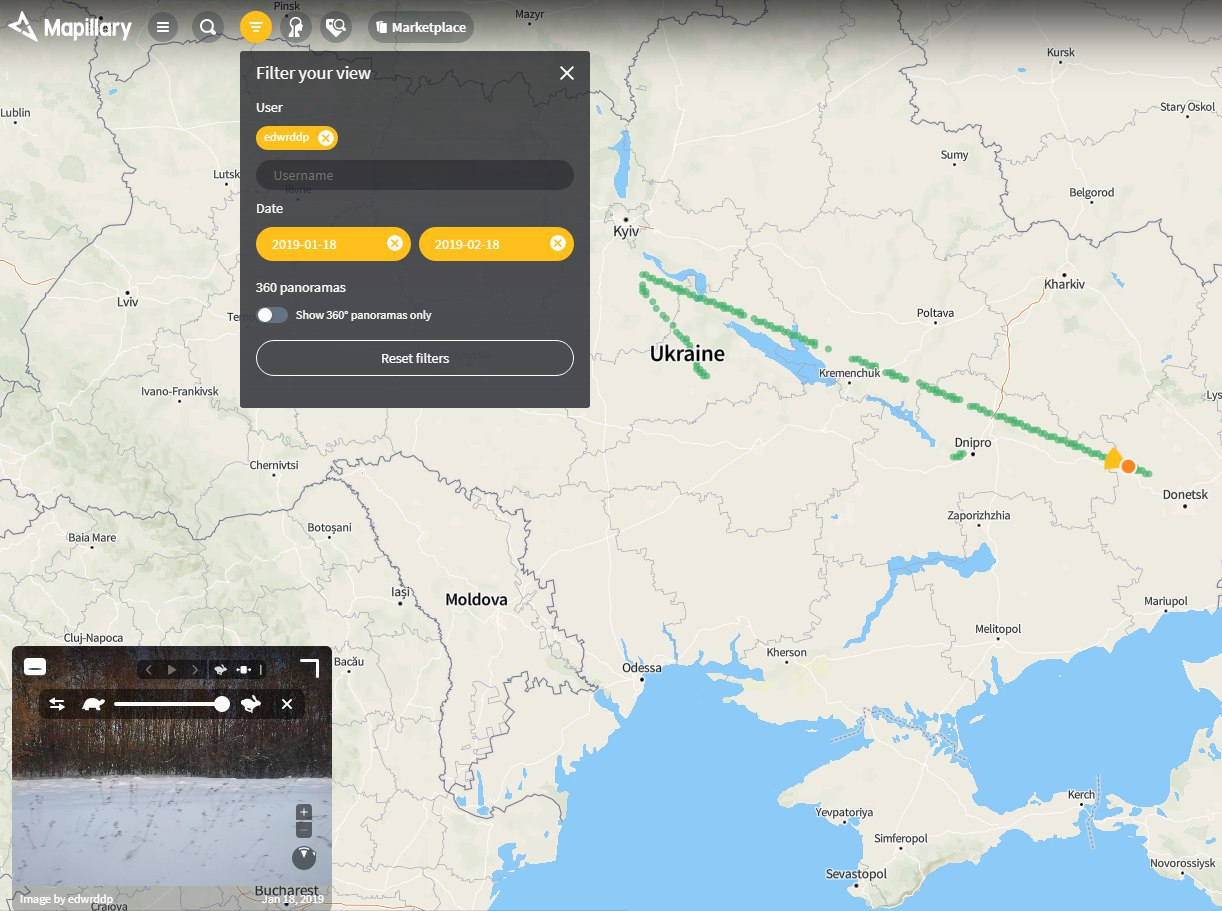Click the Donetsk city label
Viewport: 1222px width, 911px height.
point(1186,494)
